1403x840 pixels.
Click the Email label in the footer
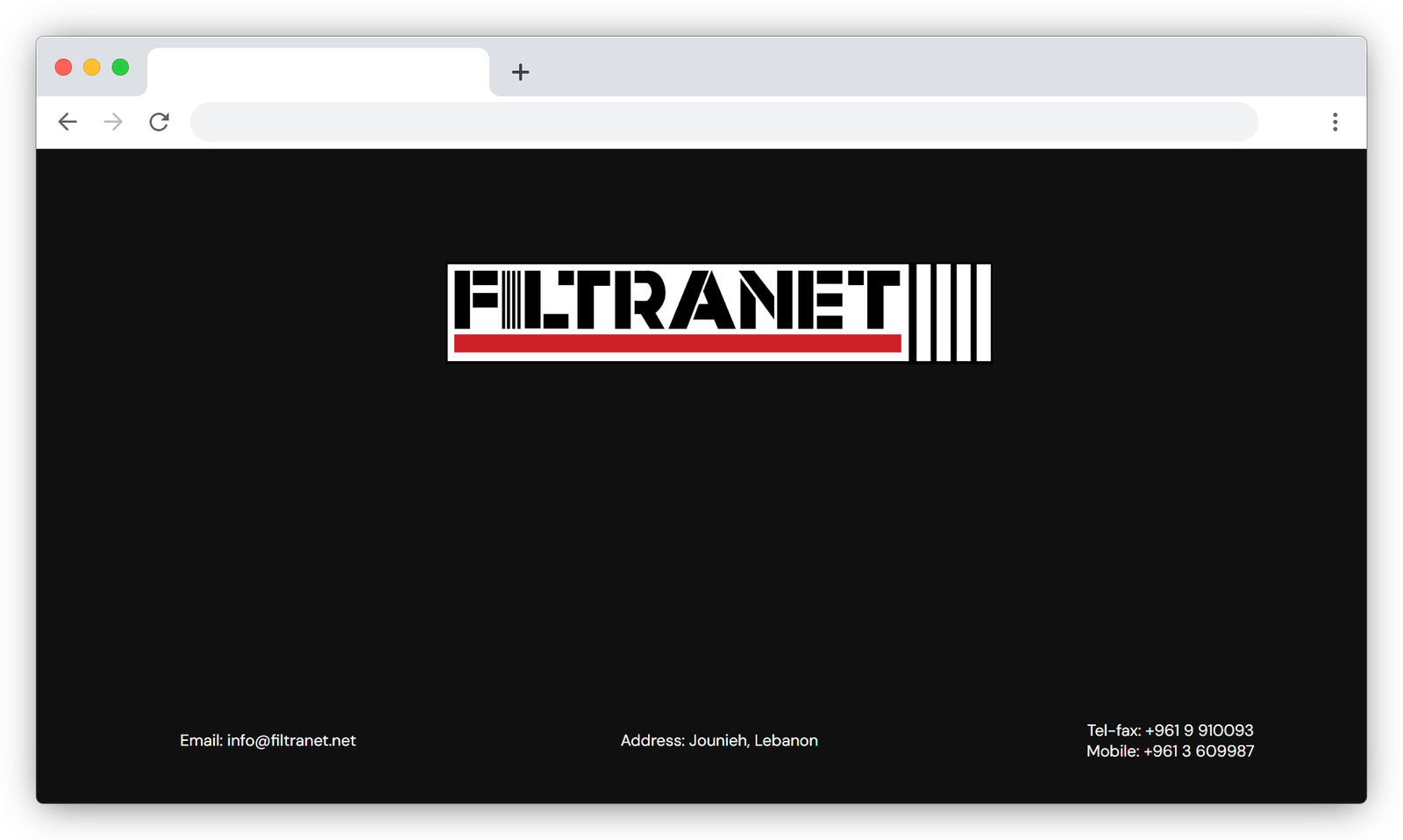pyautogui.click(x=201, y=741)
